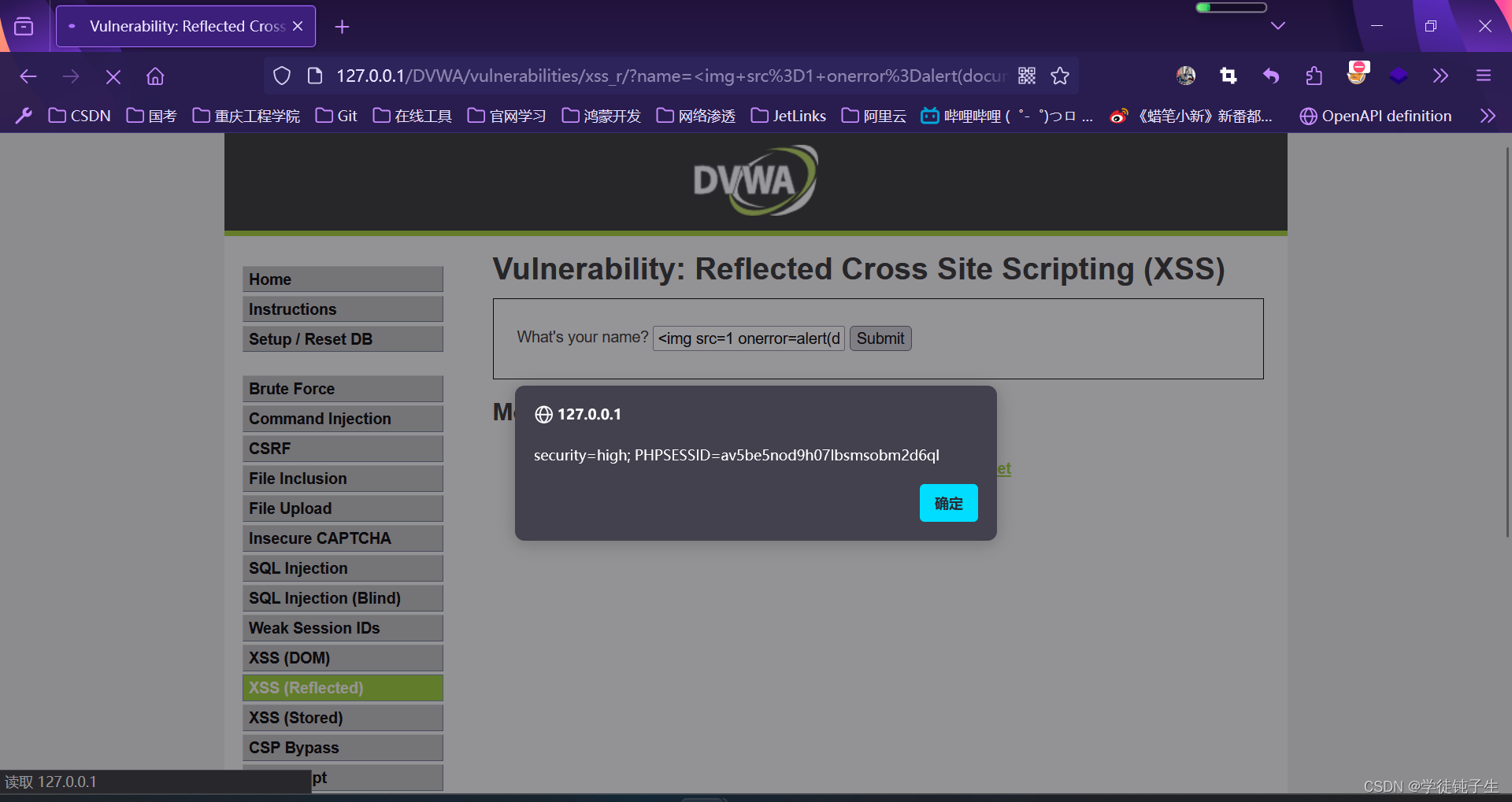1512x802 pixels.
Task: Click the purple diamond extension icon
Action: coord(1399,76)
